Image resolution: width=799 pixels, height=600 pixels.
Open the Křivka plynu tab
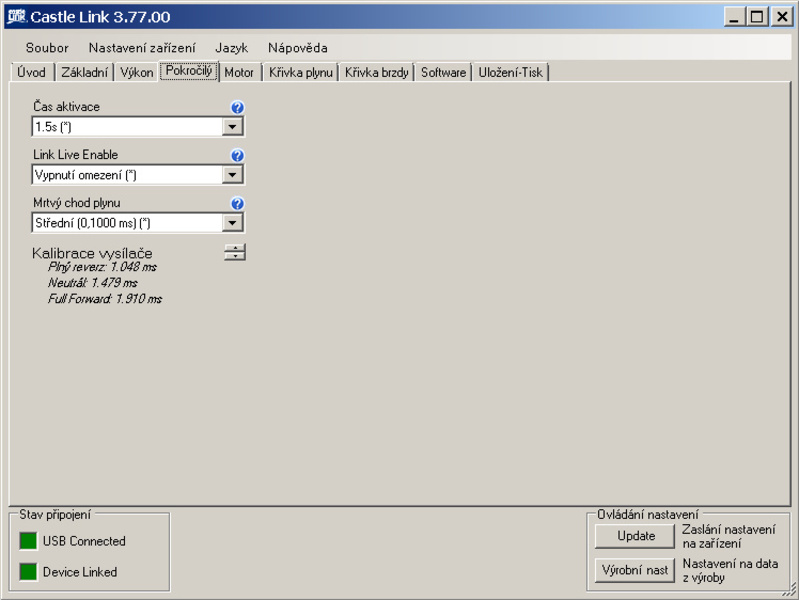[x=301, y=72]
